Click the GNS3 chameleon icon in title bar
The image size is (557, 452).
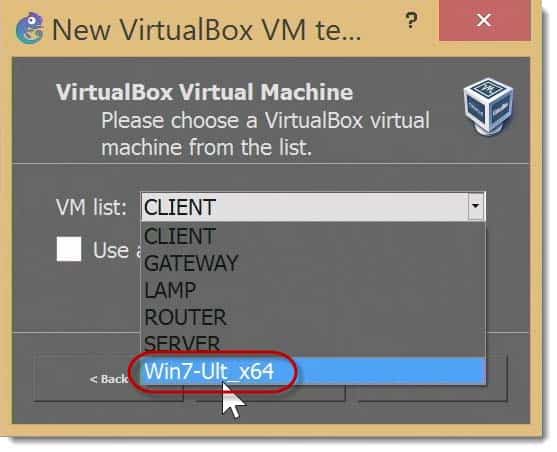[x=30, y=28]
